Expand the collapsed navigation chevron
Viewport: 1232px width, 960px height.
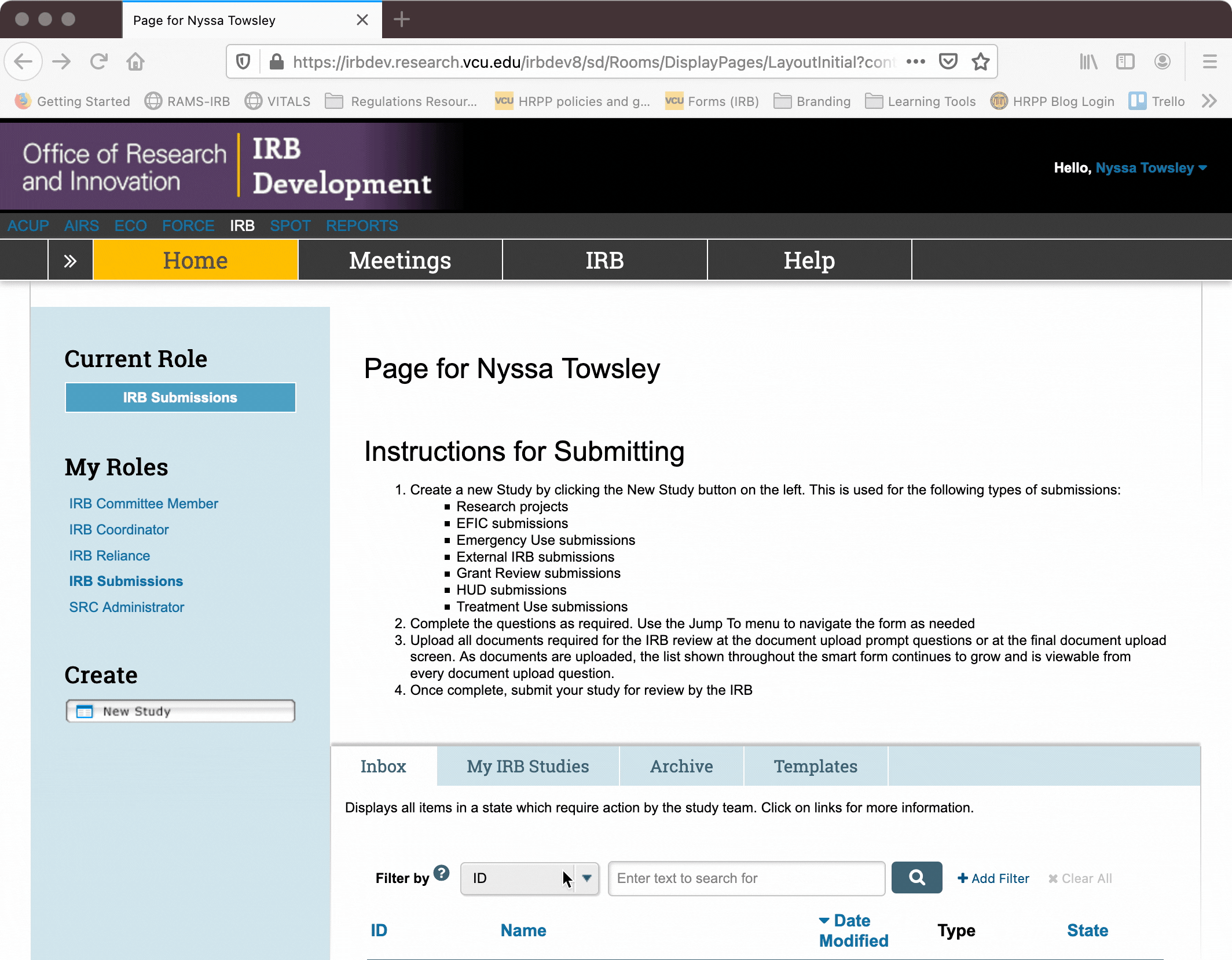[70, 261]
